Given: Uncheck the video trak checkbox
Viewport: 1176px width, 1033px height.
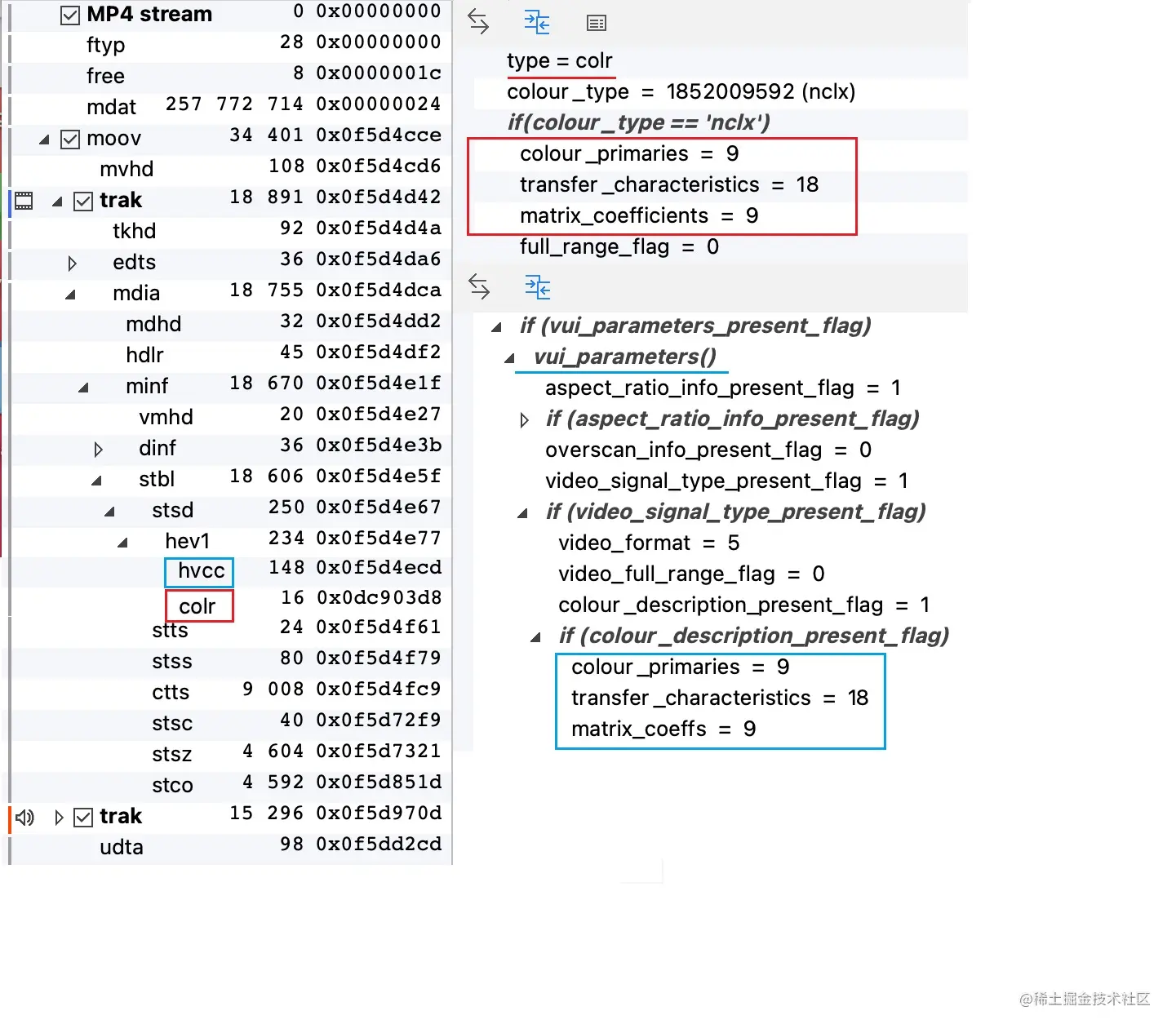Looking at the screenshot, I should pyautogui.click(x=83, y=202).
